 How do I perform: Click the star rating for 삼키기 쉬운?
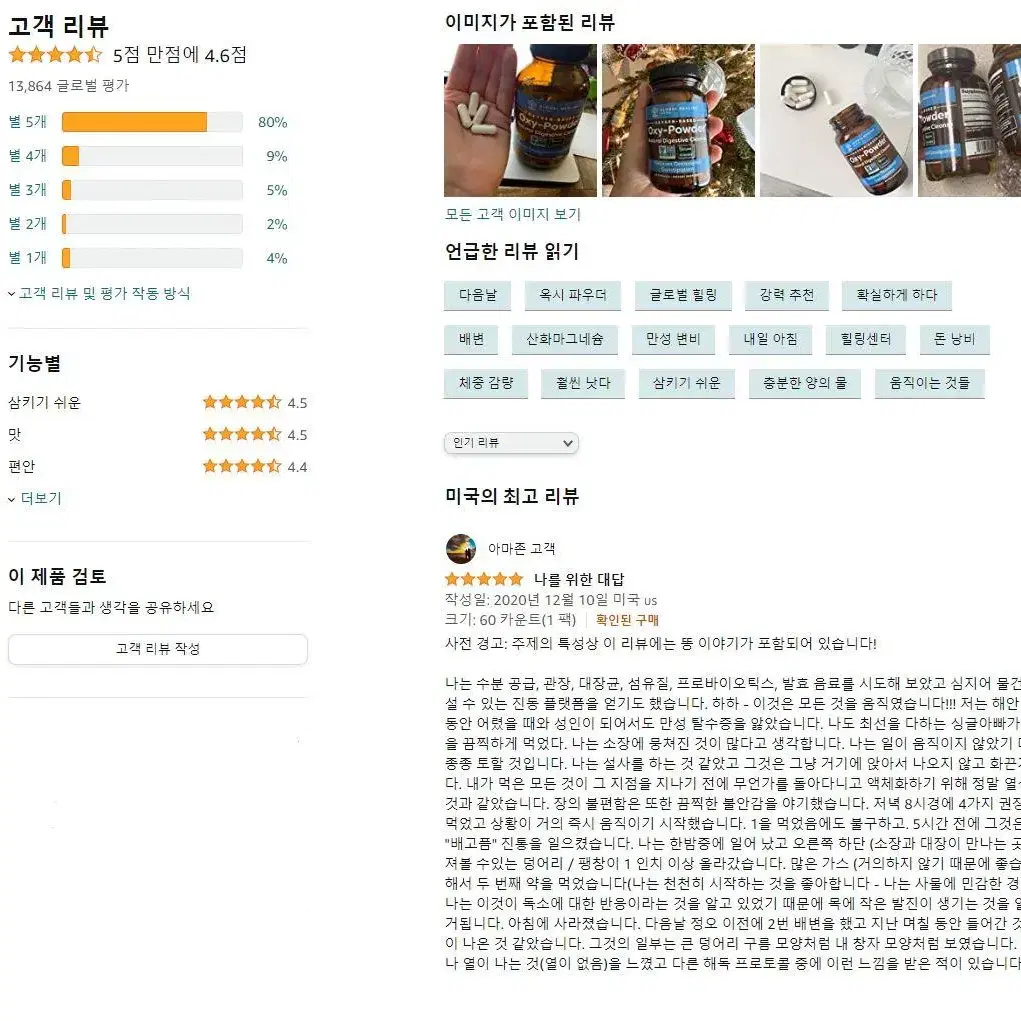tap(242, 402)
